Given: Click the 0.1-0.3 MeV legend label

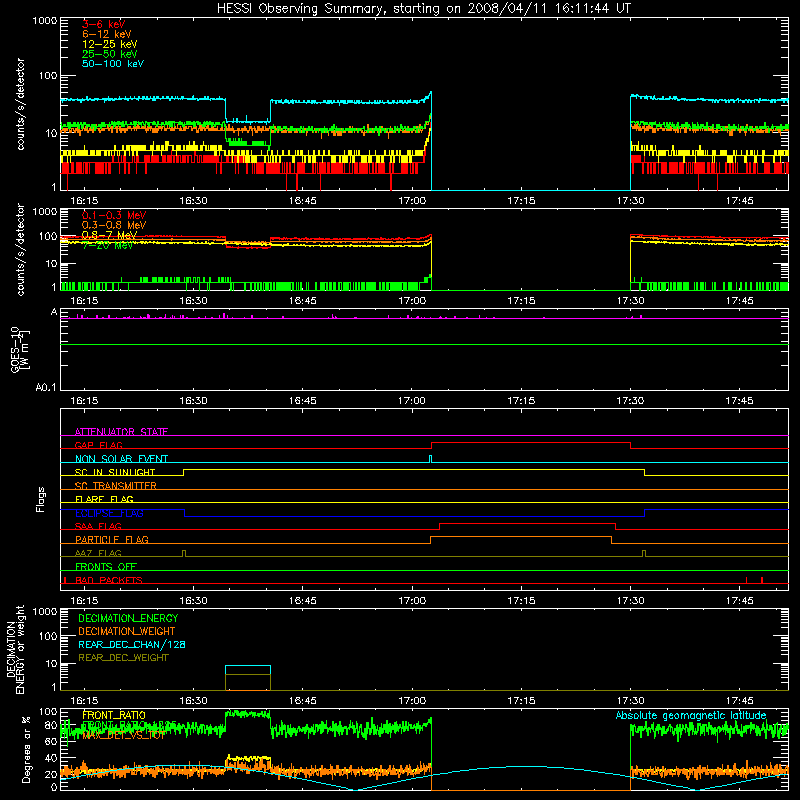Looking at the screenshot, I should 113,215.
